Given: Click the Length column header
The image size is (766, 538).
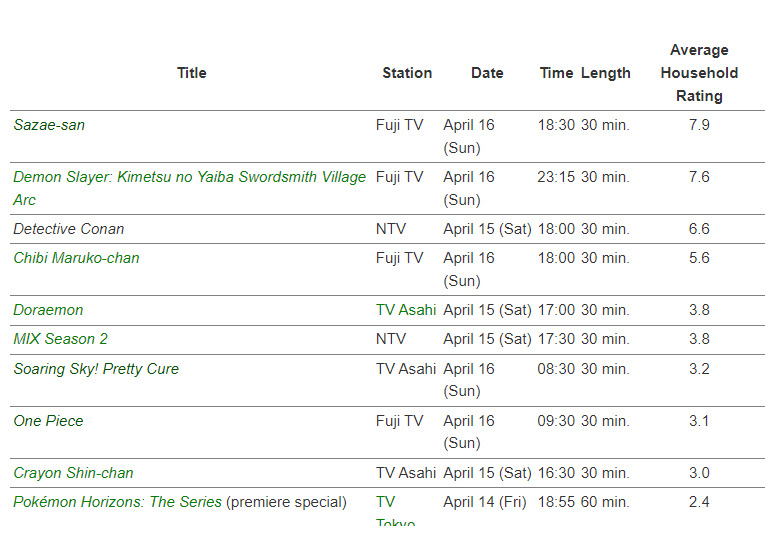Looking at the screenshot, I should pos(606,73).
